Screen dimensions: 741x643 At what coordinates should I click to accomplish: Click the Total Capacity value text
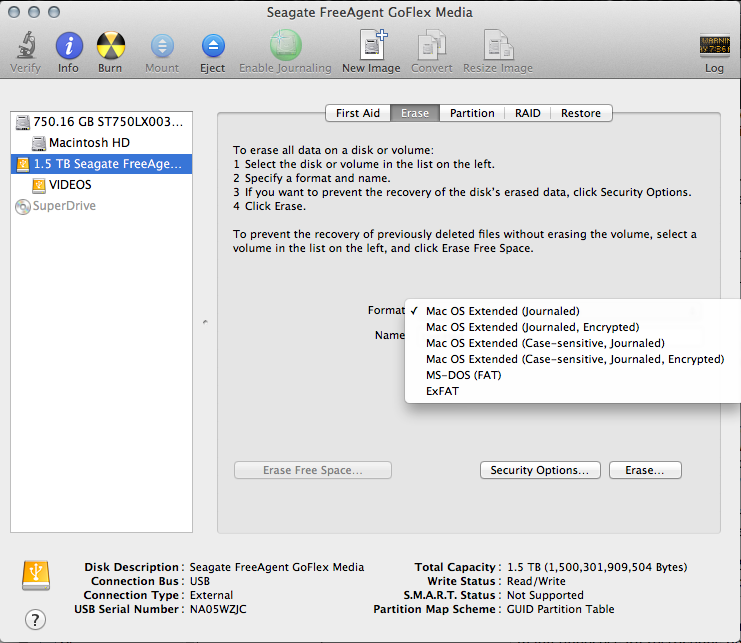(597, 567)
